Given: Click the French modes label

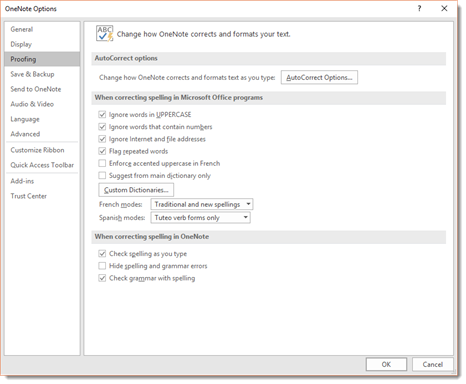Looking at the screenshot, I should click(x=121, y=205).
